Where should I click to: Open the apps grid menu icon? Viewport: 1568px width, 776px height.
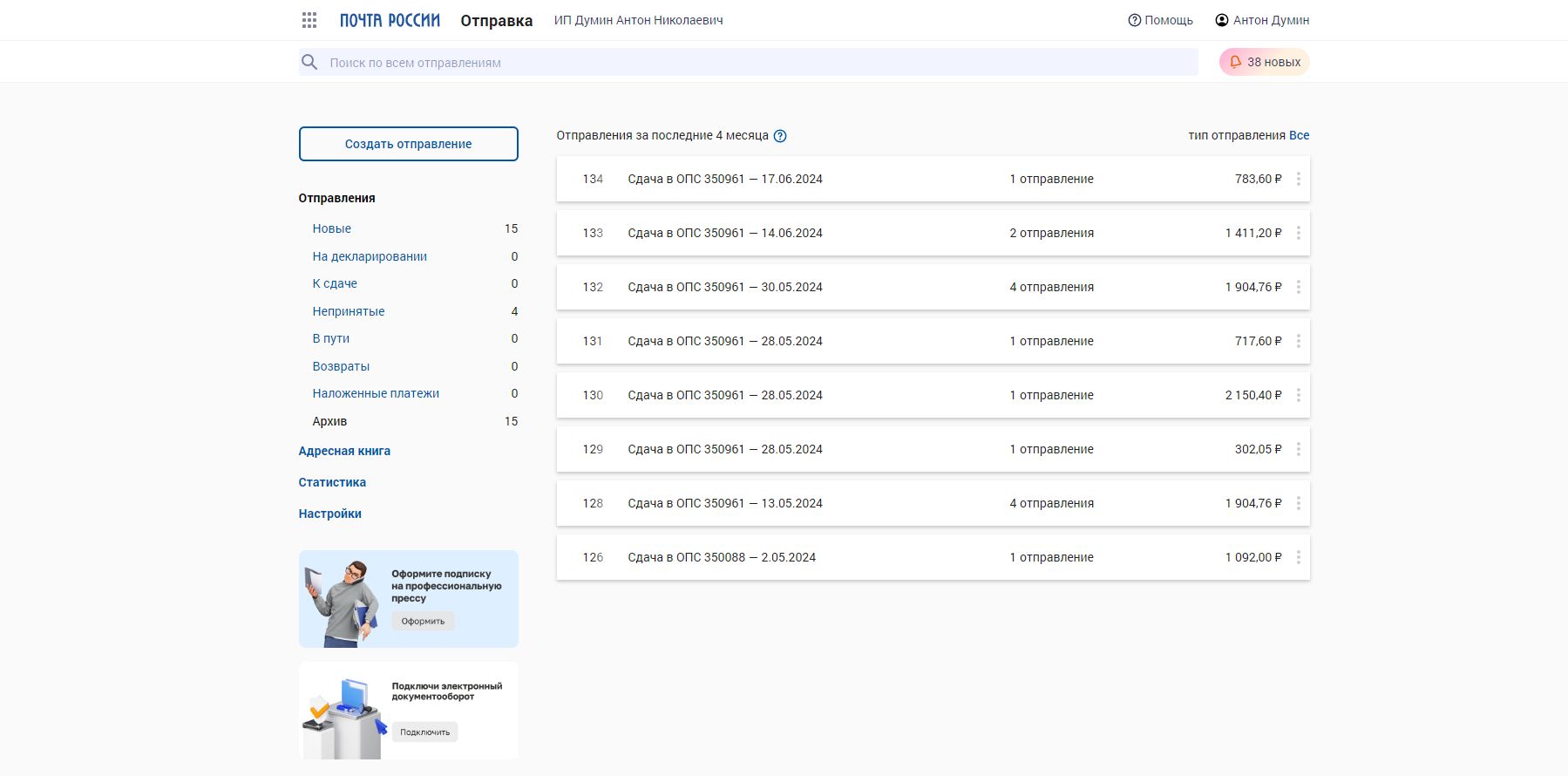[309, 20]
